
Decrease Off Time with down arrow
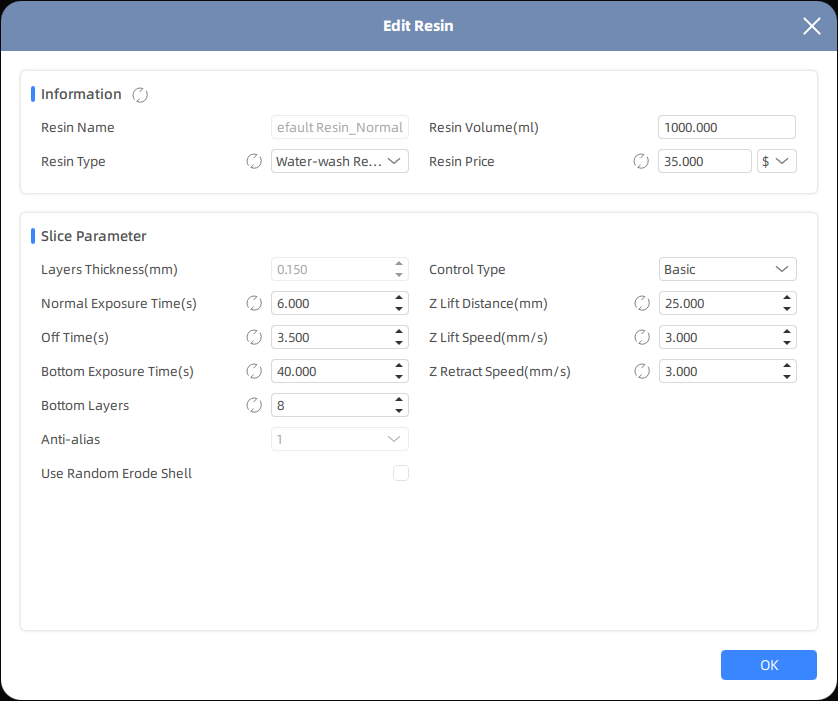399,343
